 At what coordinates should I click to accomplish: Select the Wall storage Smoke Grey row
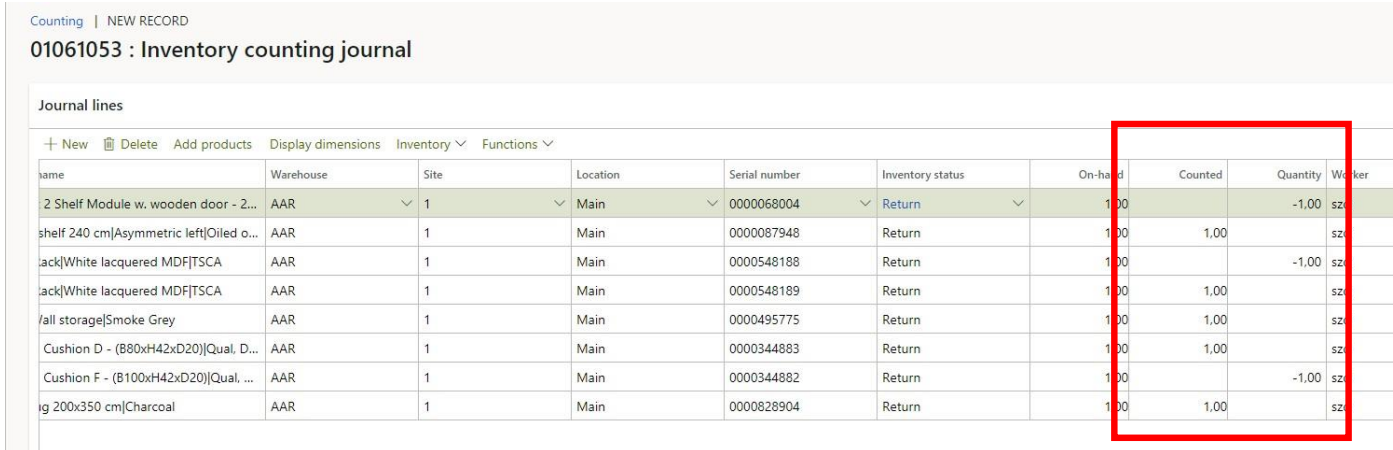click(x=150, y=320)
